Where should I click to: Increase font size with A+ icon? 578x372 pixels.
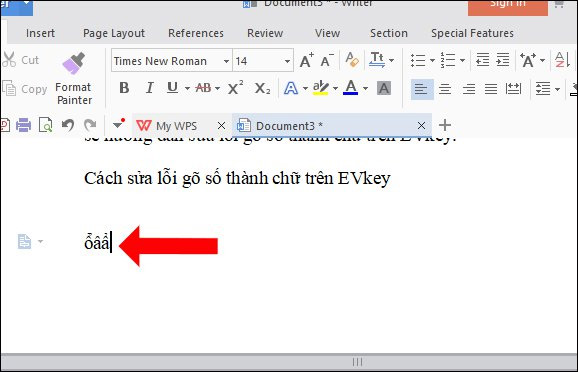(306, 60)
